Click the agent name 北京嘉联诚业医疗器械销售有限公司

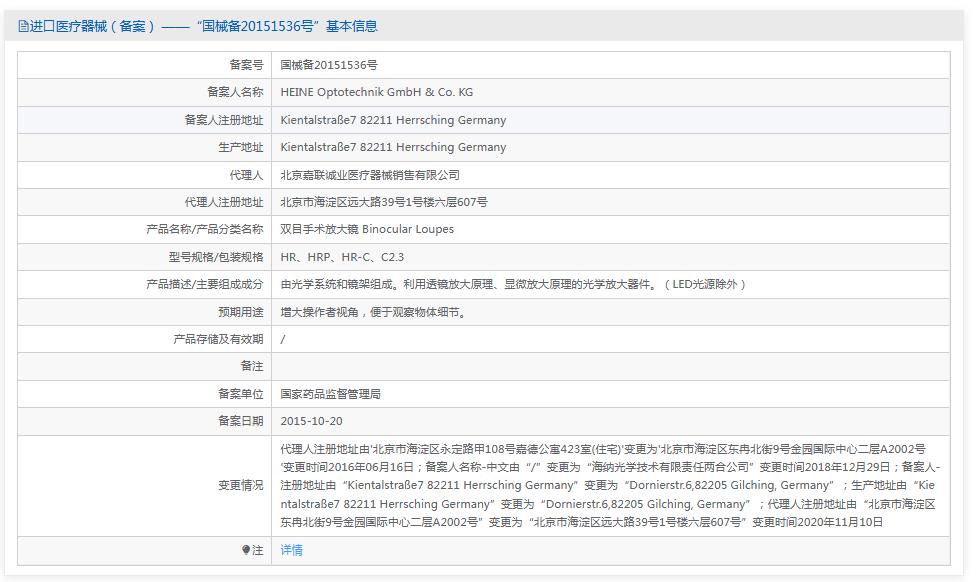tap(370, 175)
